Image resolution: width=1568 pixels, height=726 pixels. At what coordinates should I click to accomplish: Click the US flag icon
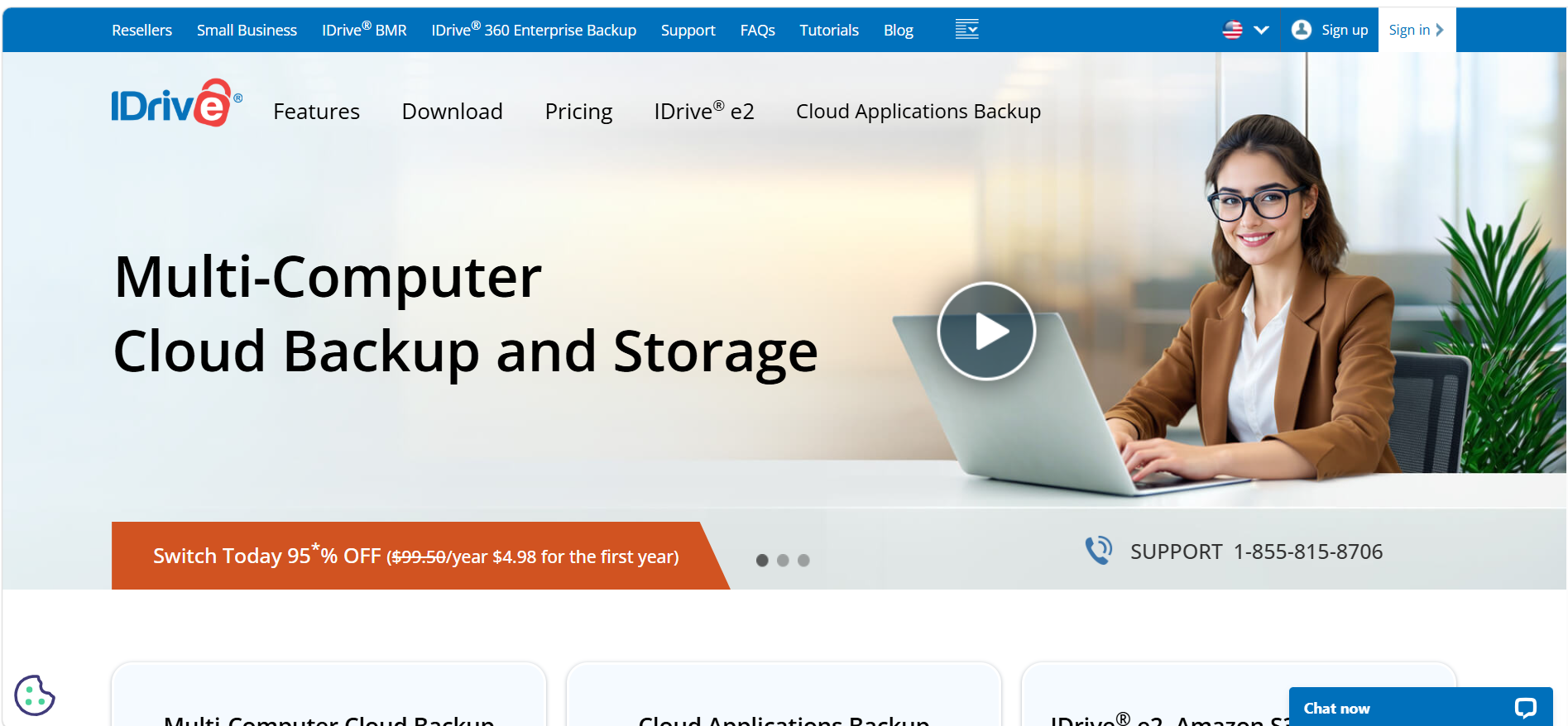(1232, 30)
